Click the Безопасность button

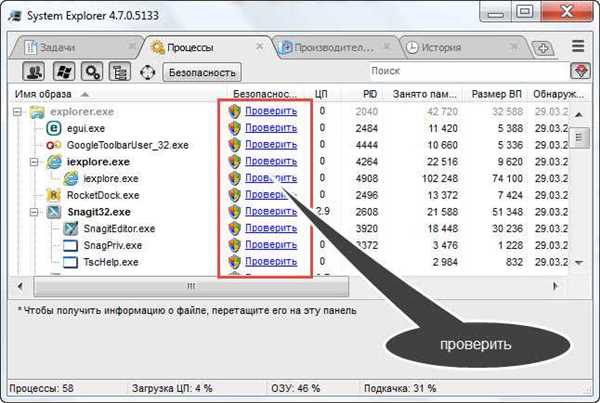202,72
